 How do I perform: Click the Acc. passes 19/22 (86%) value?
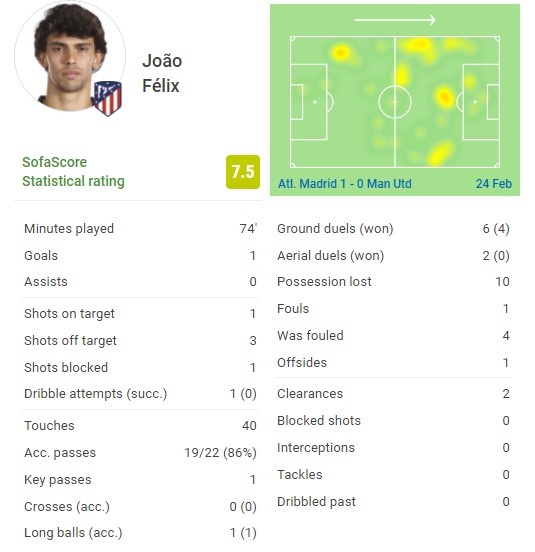220,453
